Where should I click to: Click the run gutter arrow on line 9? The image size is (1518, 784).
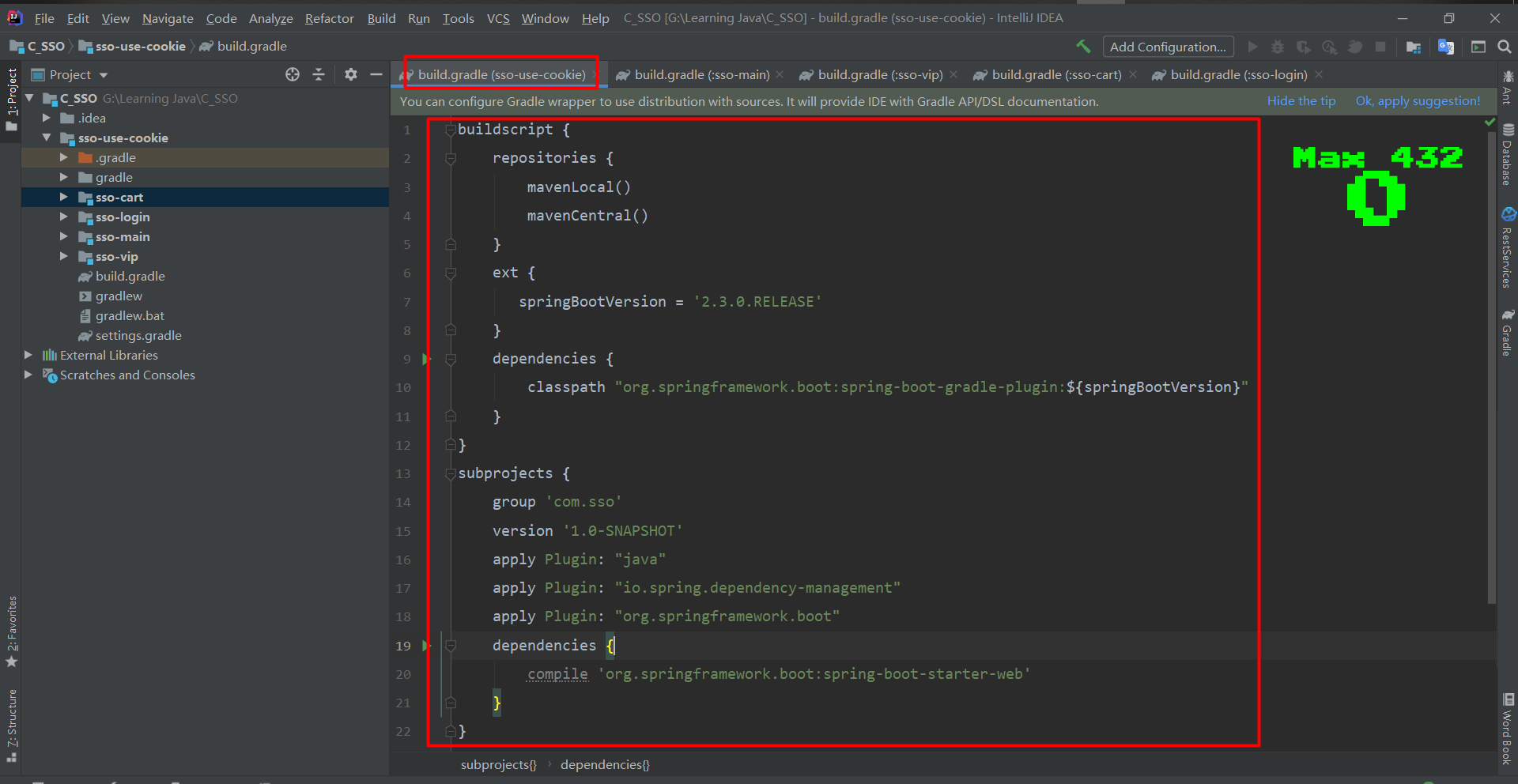(x=426, y=359)
